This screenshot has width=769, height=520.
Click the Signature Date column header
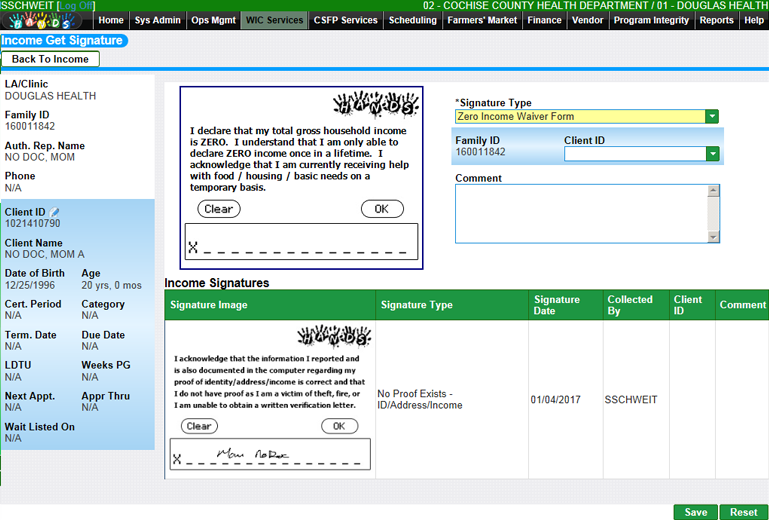pos(557,305)
